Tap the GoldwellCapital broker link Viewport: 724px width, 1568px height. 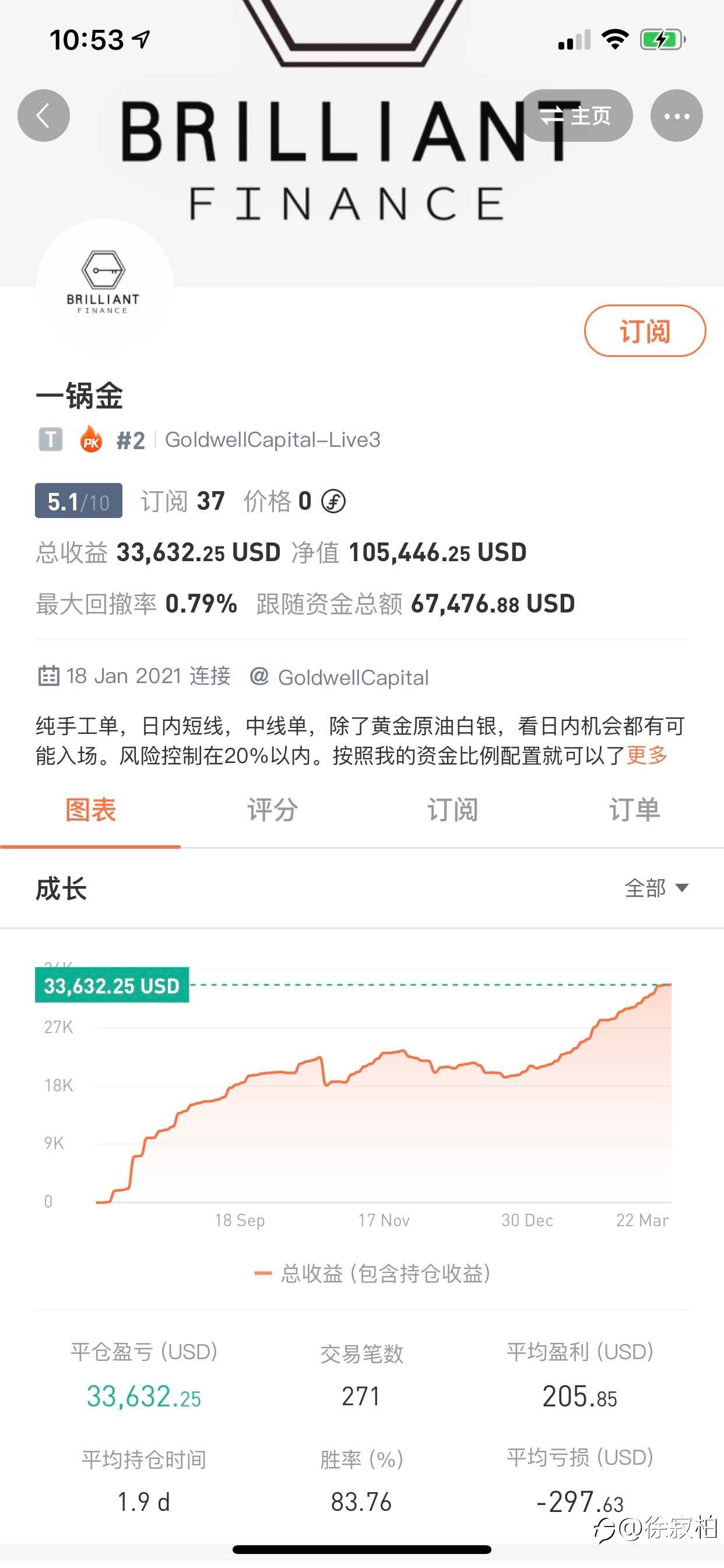(353, 677)
